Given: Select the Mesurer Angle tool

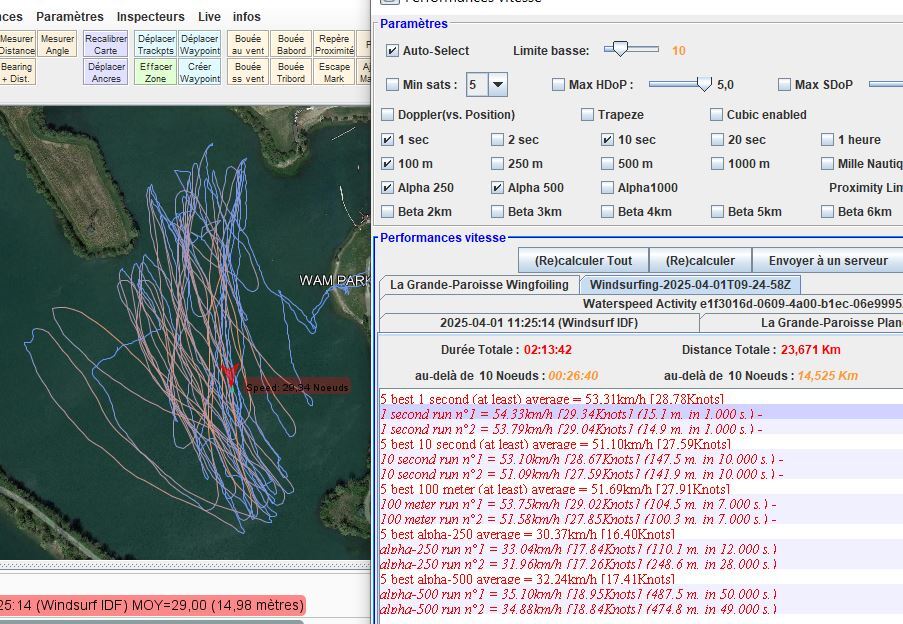Looking at the screenshot, I should 58,44.
